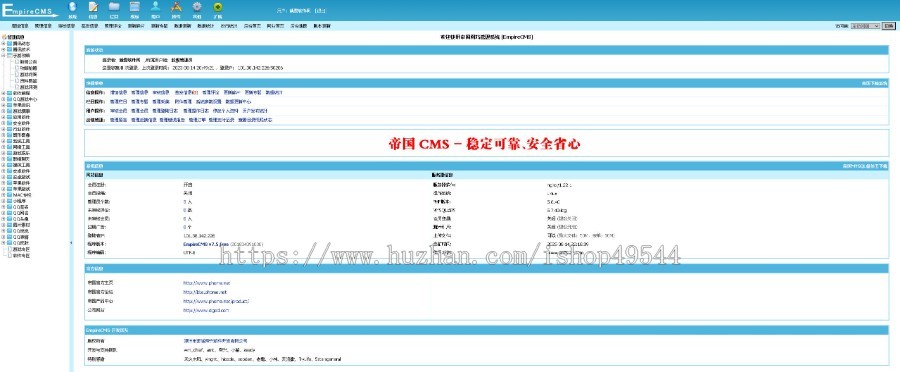Click the red 帝国CMS slogan banner
Viewport: 900px width, 372px height.
484,144
